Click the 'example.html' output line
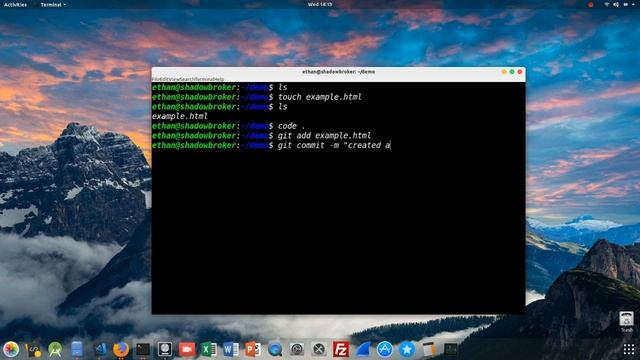This screenshot has height=360, width=640. [180, 116]
